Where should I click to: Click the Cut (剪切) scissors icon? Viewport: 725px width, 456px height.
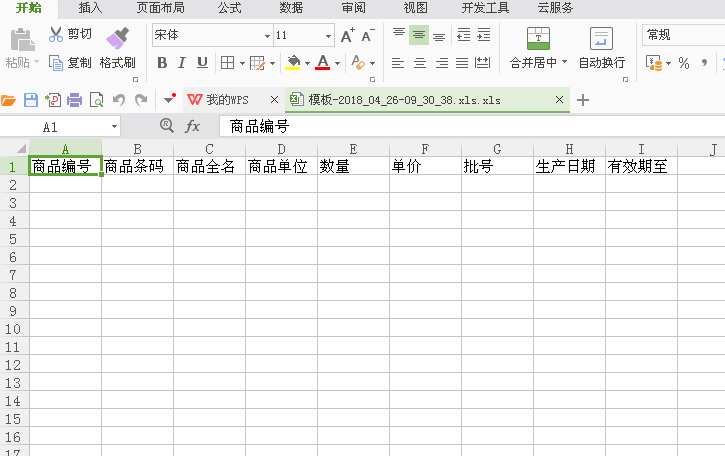pyautogui.click(x=56, y=35)
